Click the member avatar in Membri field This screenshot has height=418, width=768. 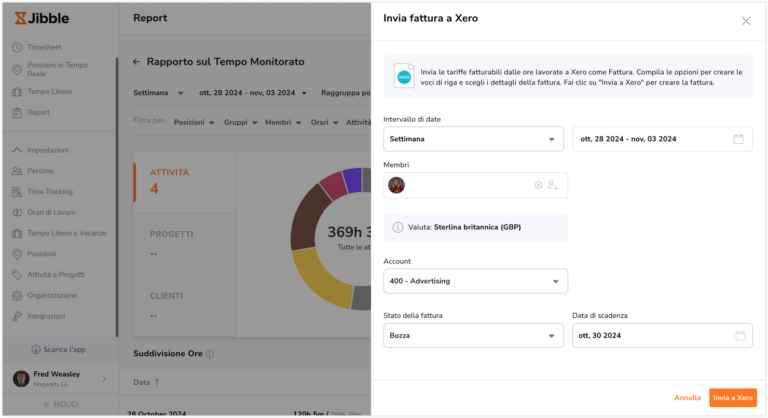[x=396, y=185]
